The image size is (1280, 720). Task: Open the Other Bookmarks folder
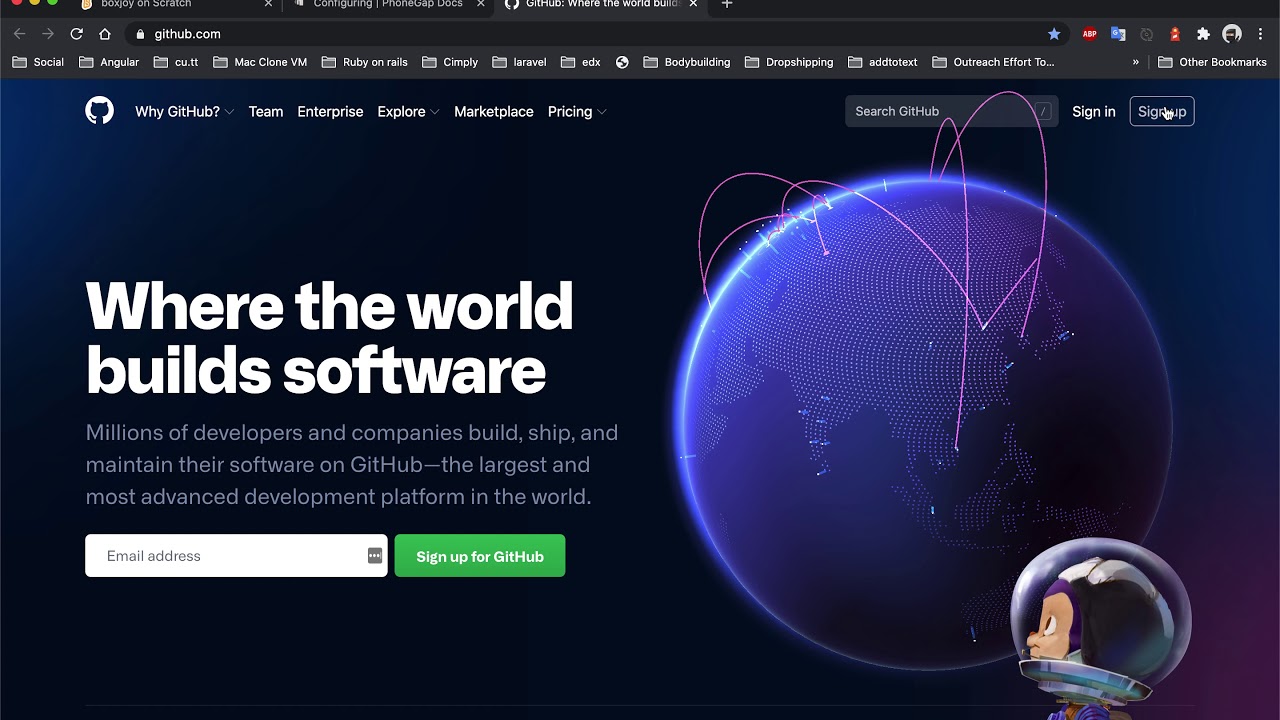(1212, 62)
